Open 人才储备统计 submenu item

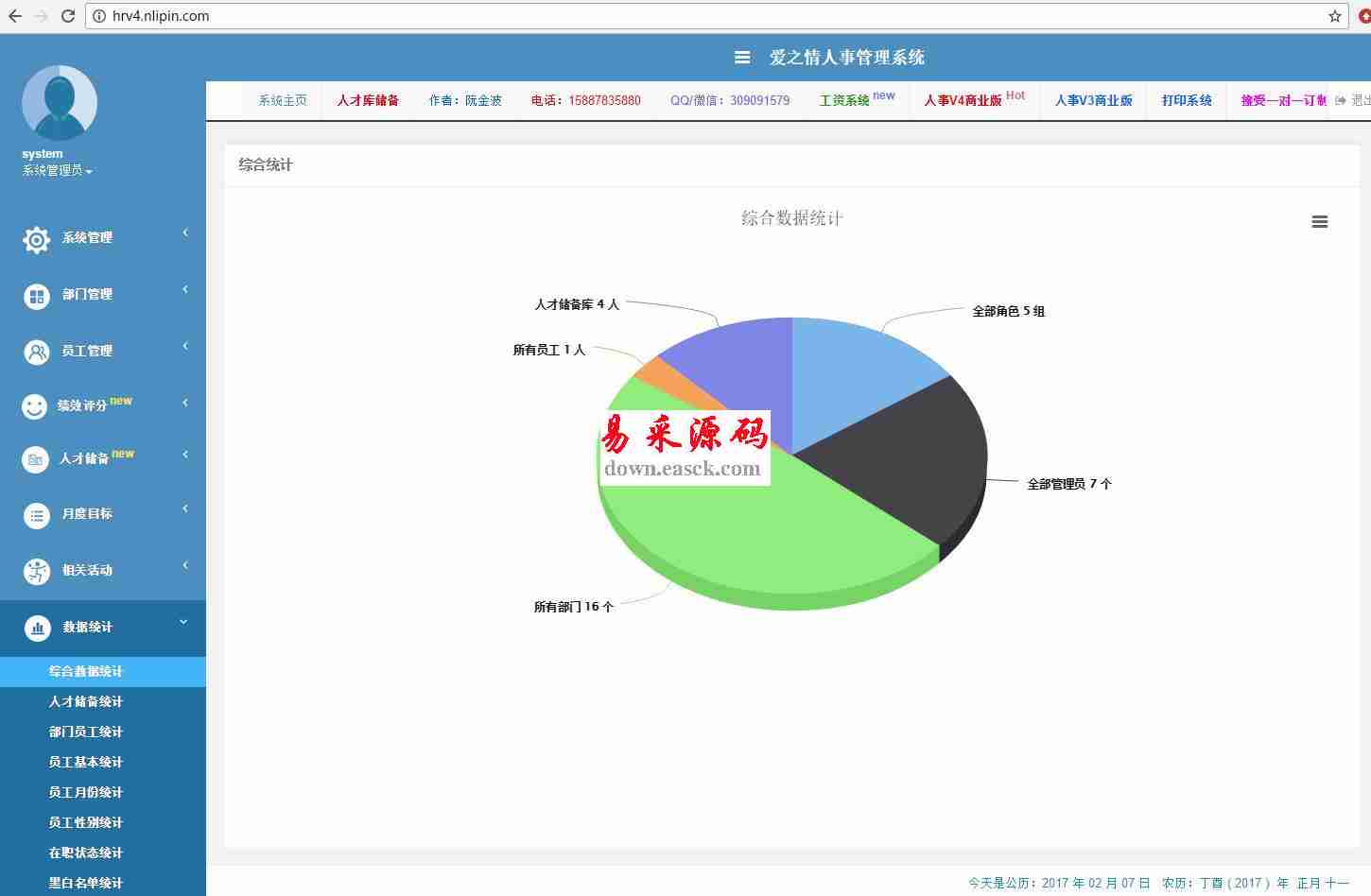pyautogui.click(x=86, y=701)
